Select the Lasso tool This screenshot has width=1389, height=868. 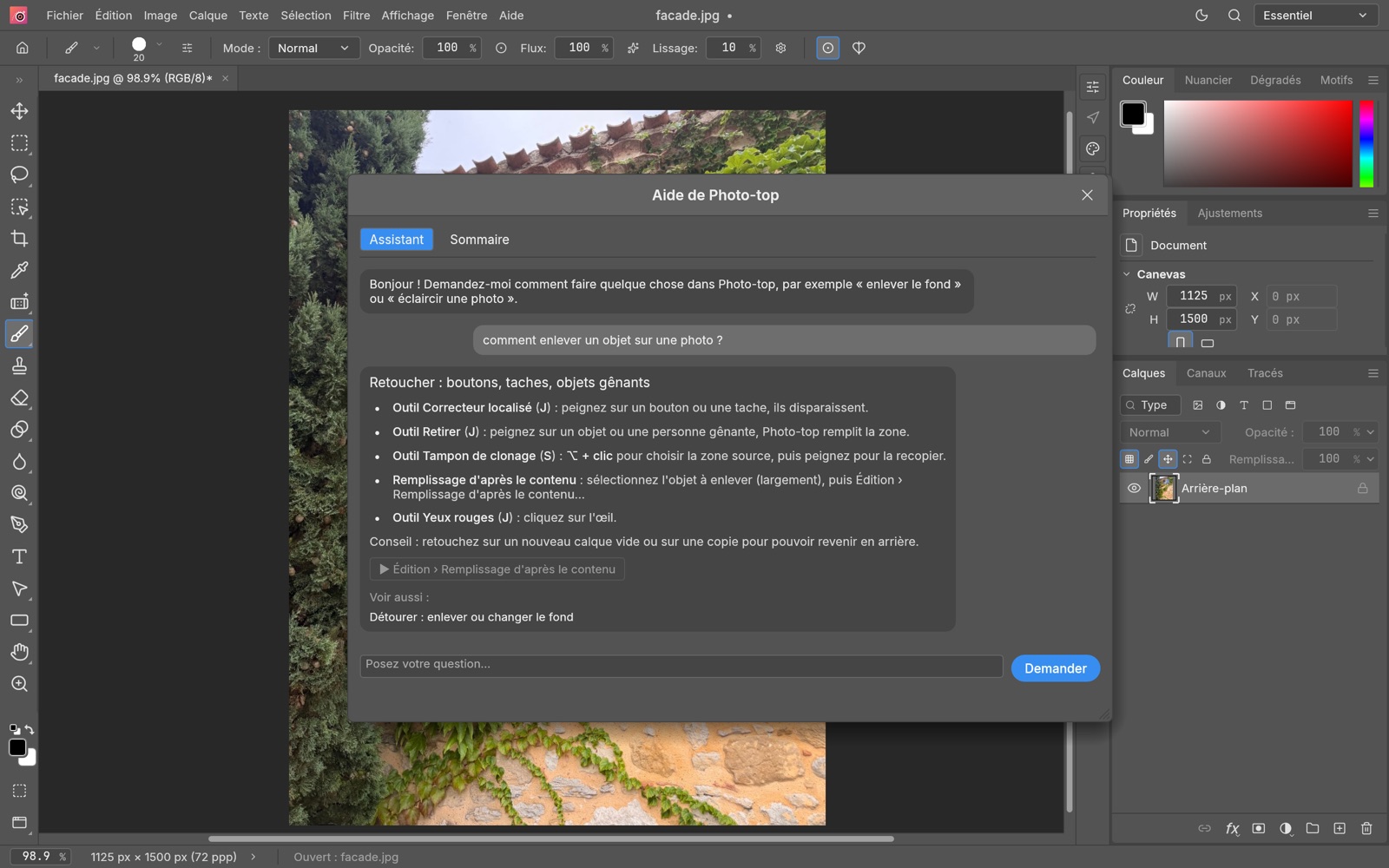pyautogui.click(x=19, y=174)
